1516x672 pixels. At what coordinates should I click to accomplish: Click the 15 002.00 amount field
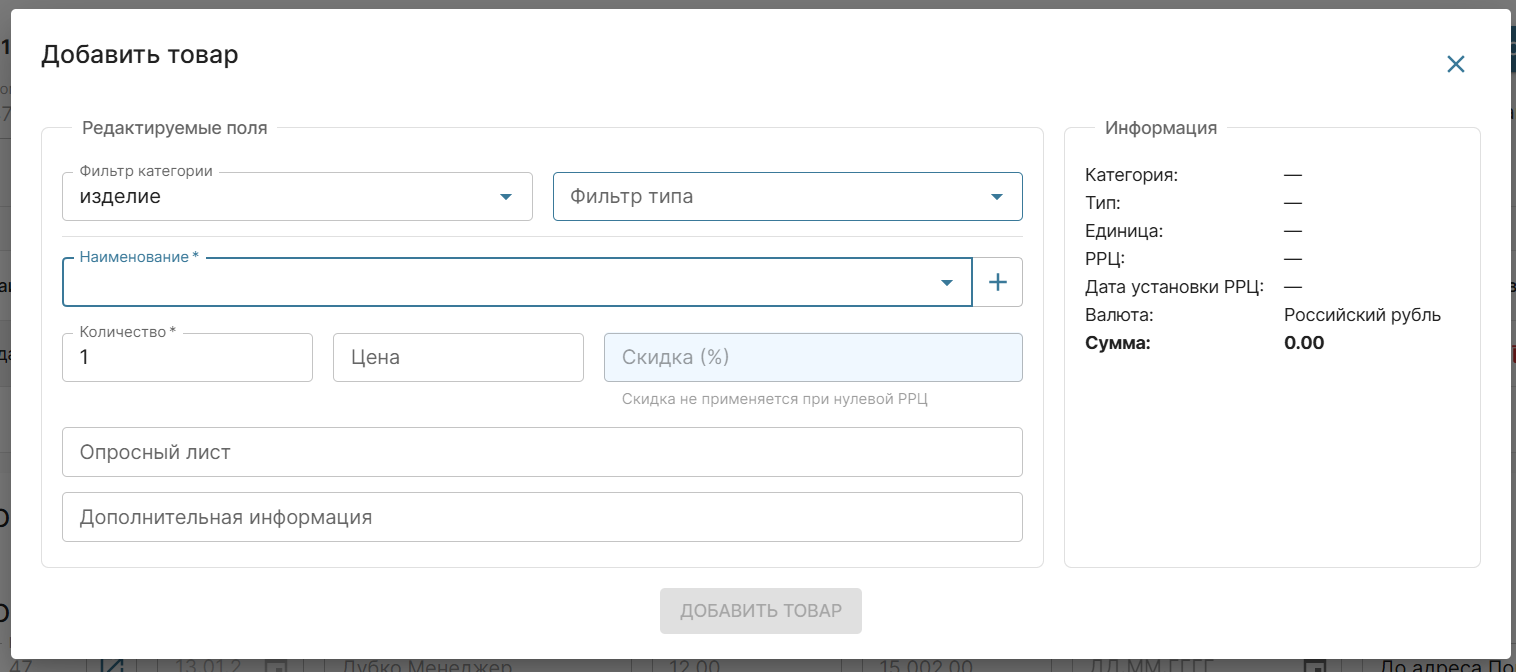925,666
